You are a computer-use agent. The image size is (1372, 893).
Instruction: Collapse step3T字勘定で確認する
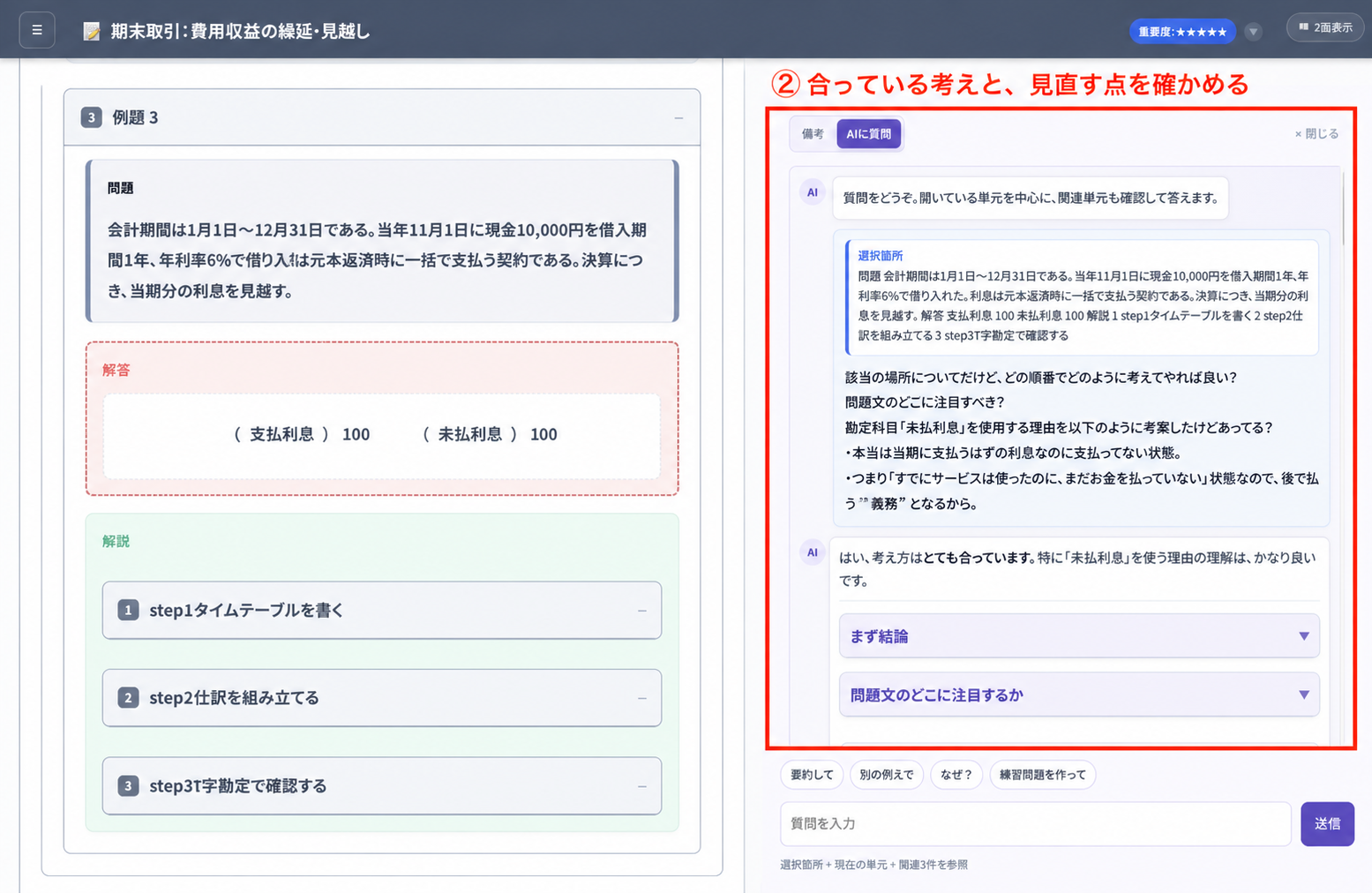(642, 786)
